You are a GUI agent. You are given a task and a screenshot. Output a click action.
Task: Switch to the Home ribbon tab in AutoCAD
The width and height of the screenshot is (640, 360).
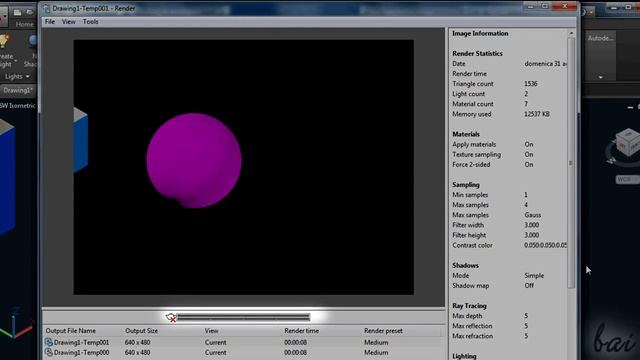point(24,24)
